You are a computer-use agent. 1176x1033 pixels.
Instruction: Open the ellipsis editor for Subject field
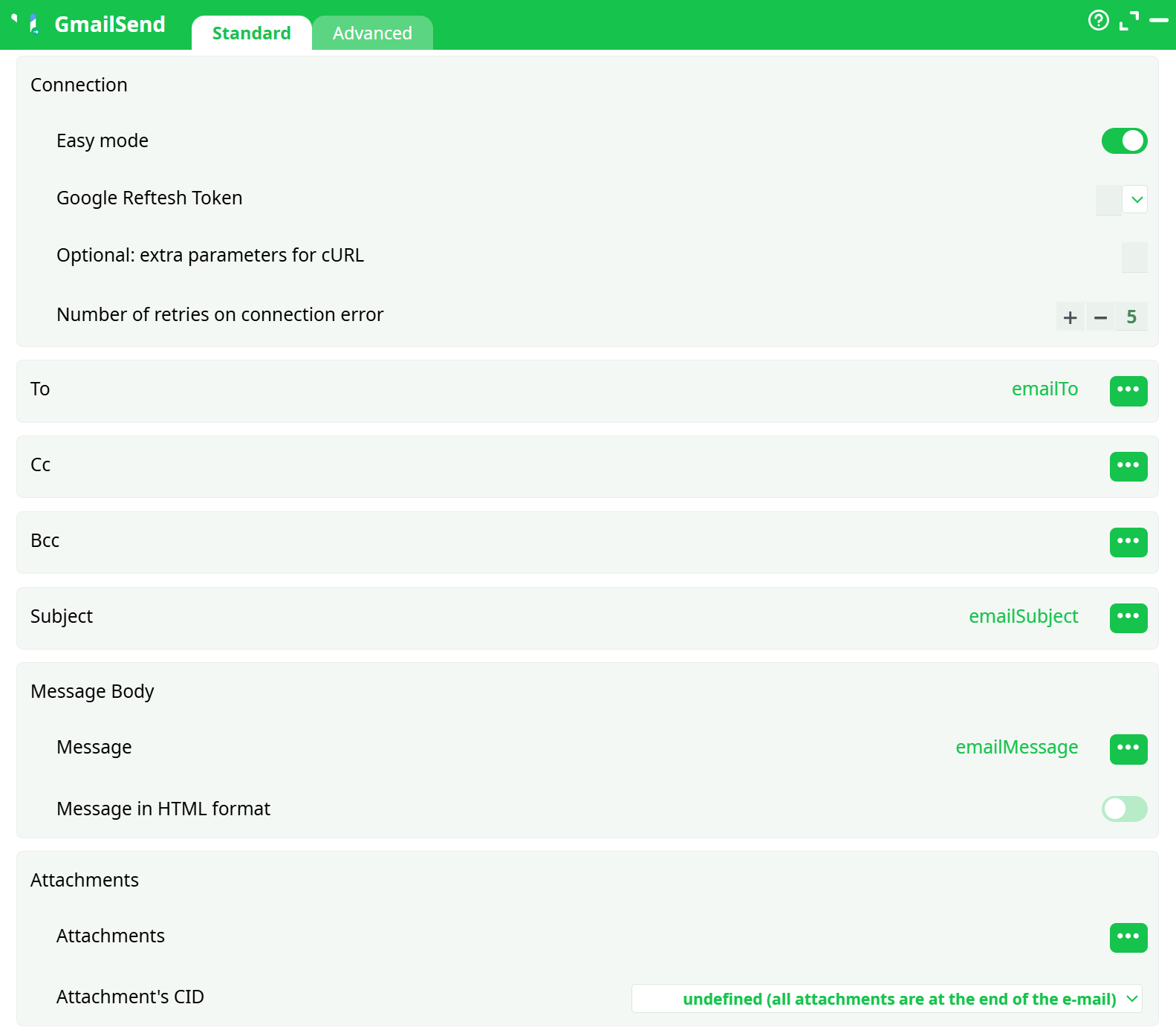[x=1128, y=618]
